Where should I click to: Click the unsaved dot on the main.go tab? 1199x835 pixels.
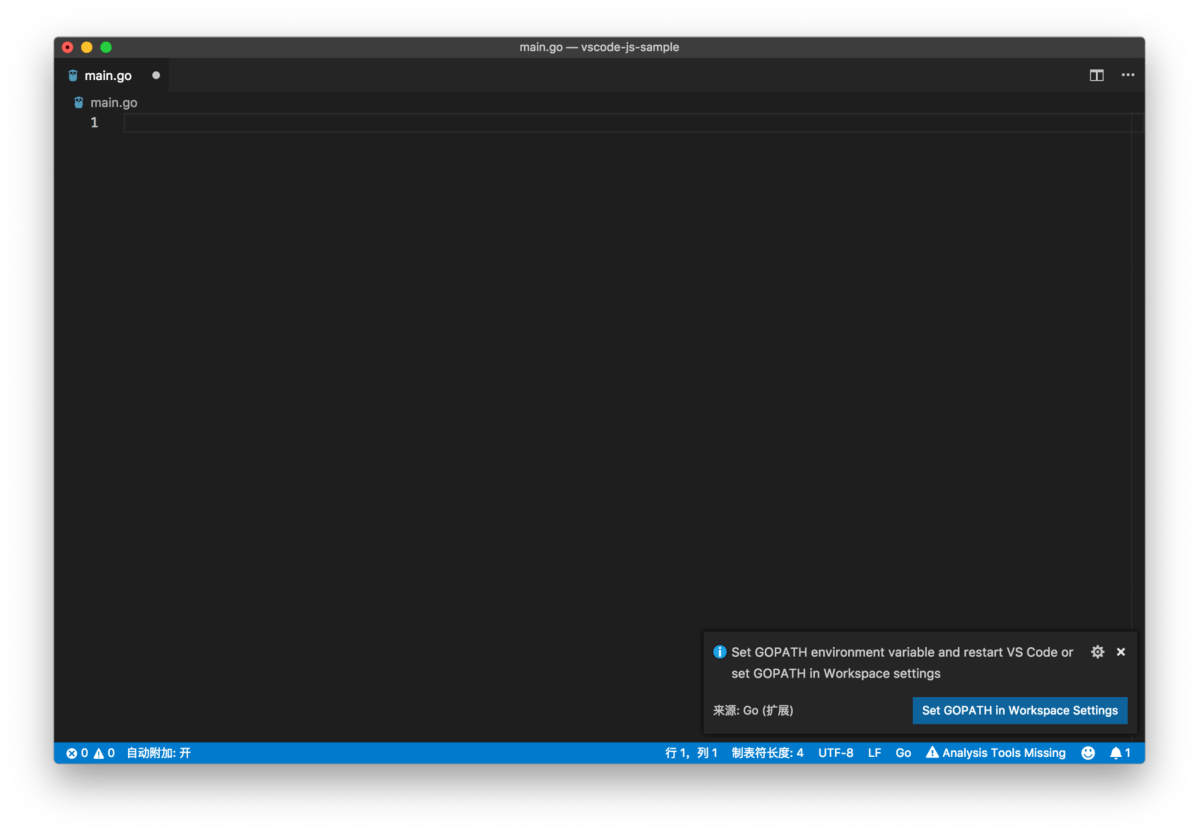(x=156, y=75)
